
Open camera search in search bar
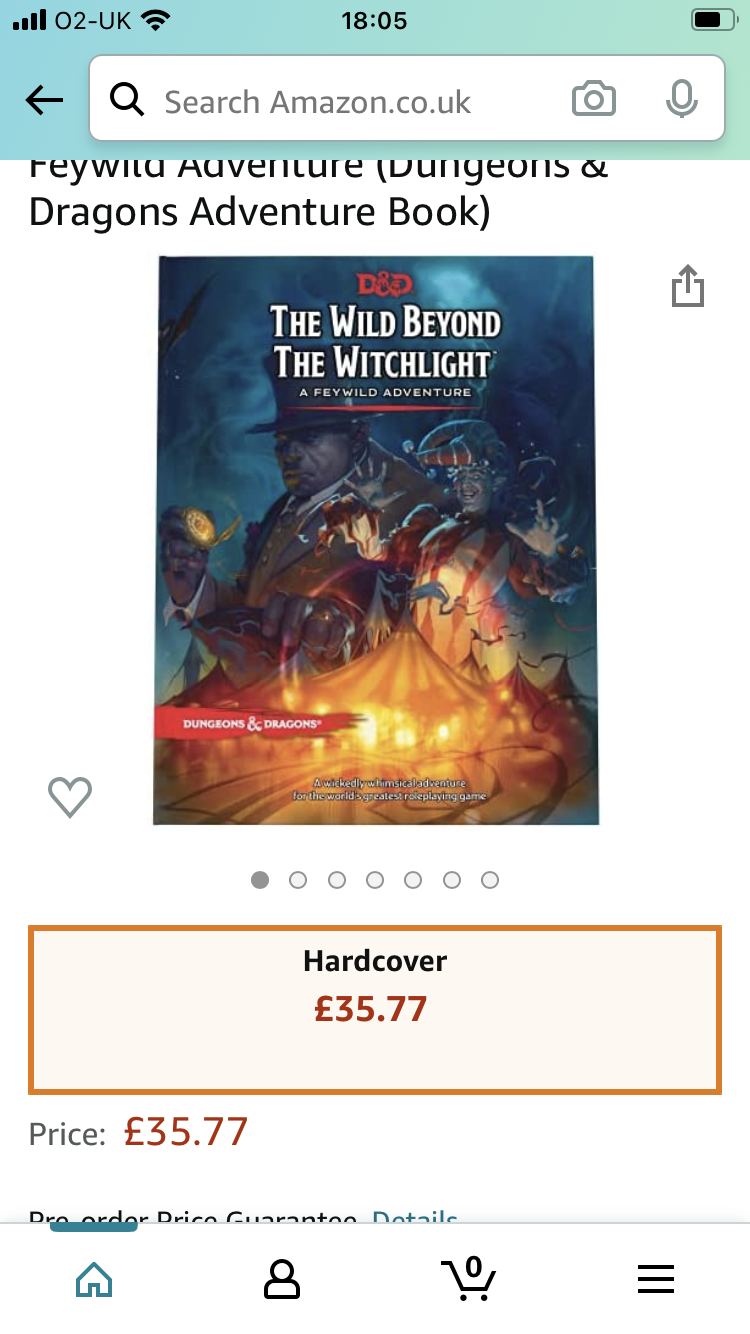[x=593, y=99]
